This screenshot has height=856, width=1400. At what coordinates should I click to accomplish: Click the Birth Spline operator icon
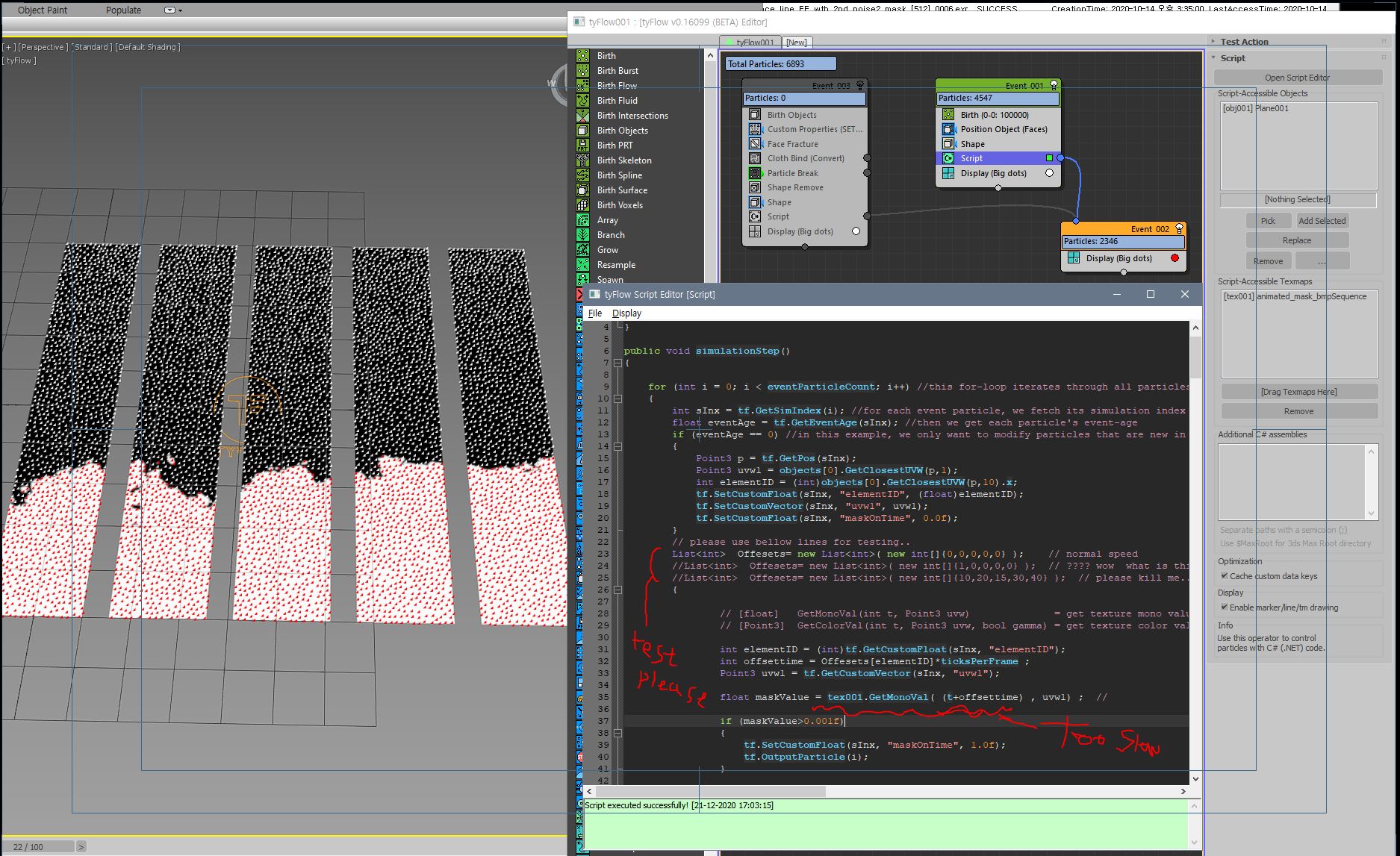point(583,175)
